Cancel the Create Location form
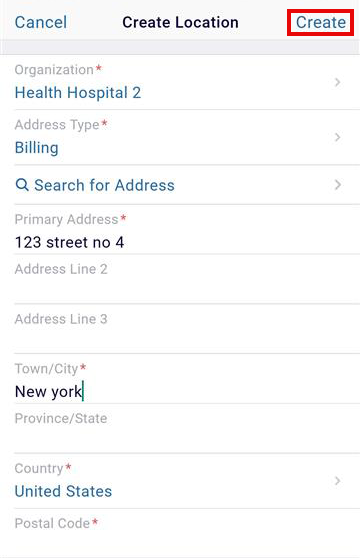 point(41,22)
